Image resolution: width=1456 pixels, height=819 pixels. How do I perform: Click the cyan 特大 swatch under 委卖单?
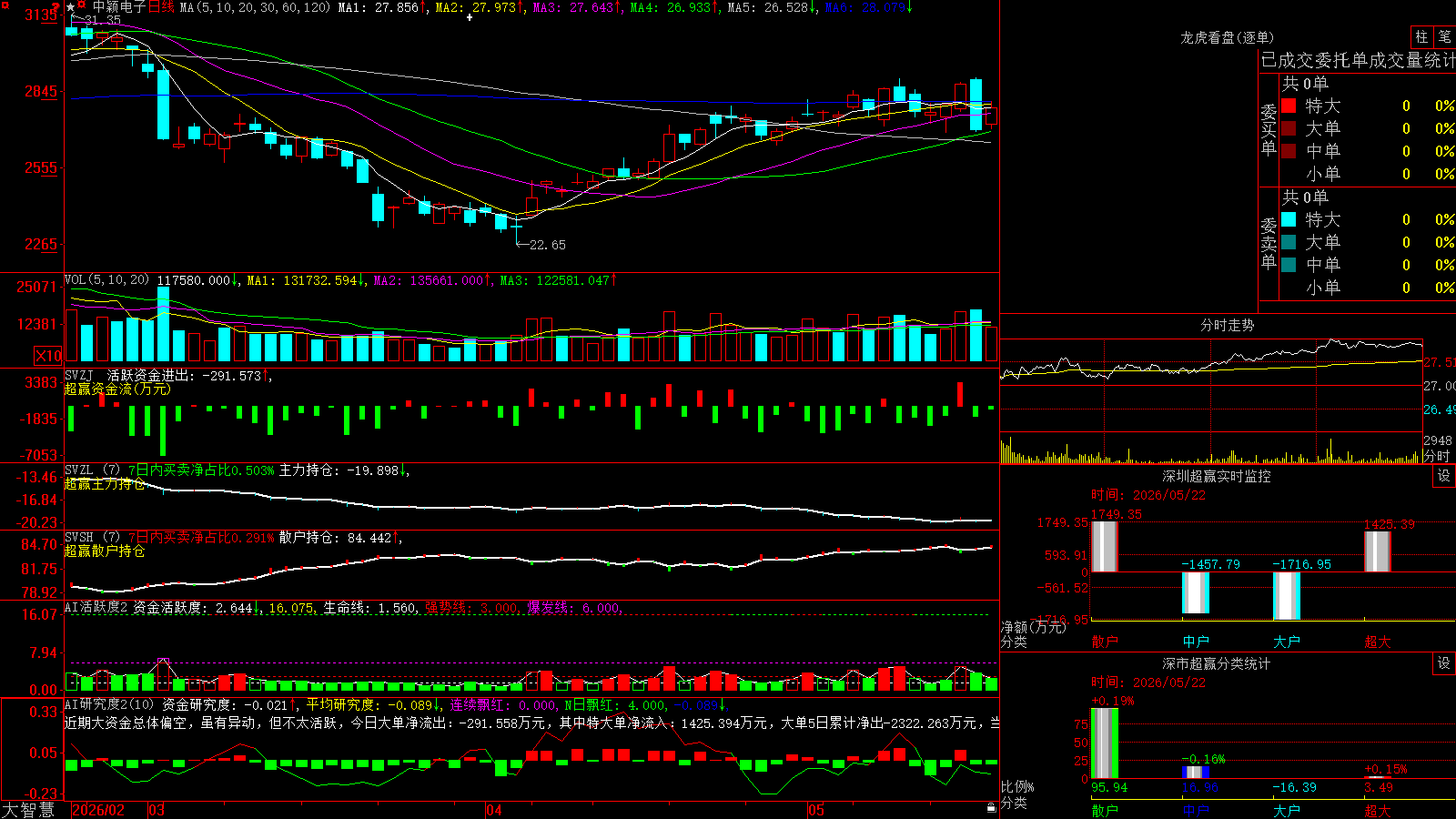click(1289, 219)
